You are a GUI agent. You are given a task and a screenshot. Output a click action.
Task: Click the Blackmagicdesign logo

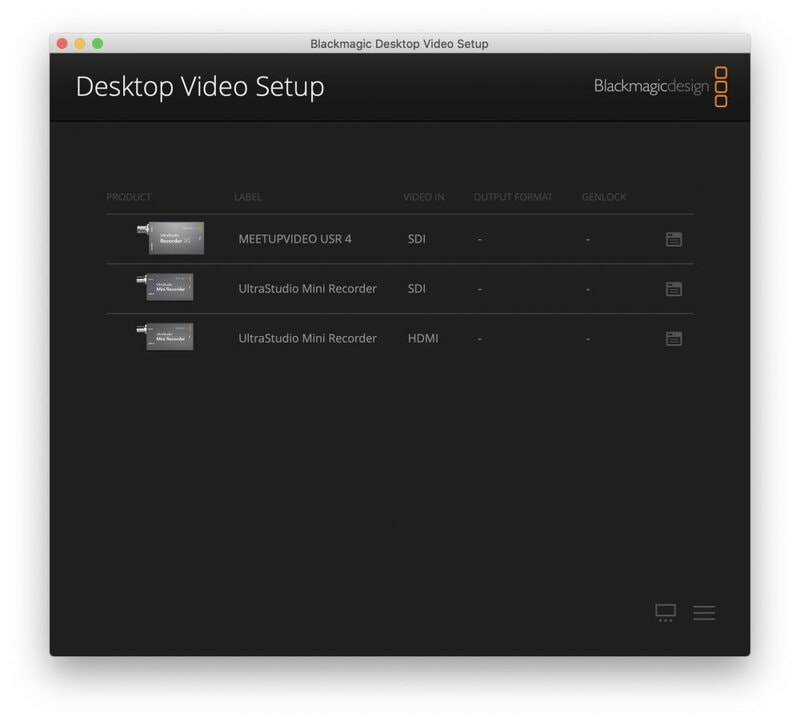(x=660, y=87)
